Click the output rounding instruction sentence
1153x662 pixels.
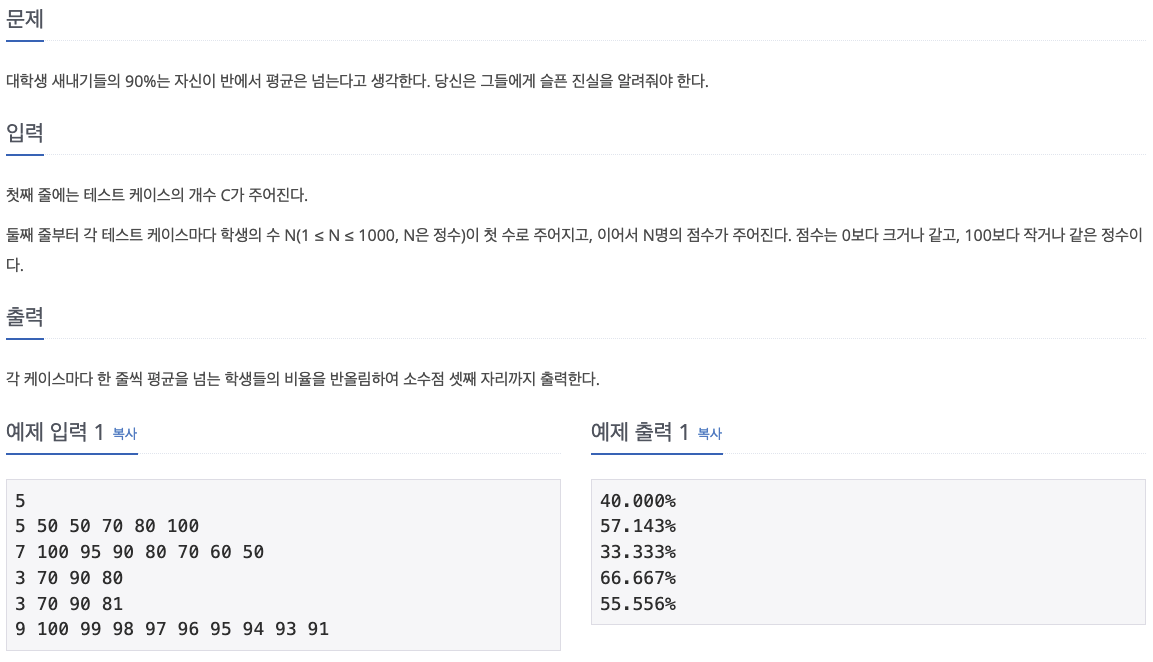click(x=303, y=379)
